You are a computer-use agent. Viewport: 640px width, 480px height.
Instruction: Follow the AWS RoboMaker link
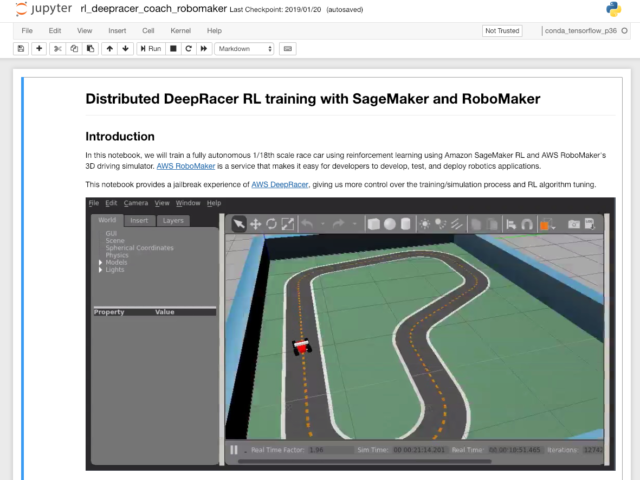pos(186,166)
